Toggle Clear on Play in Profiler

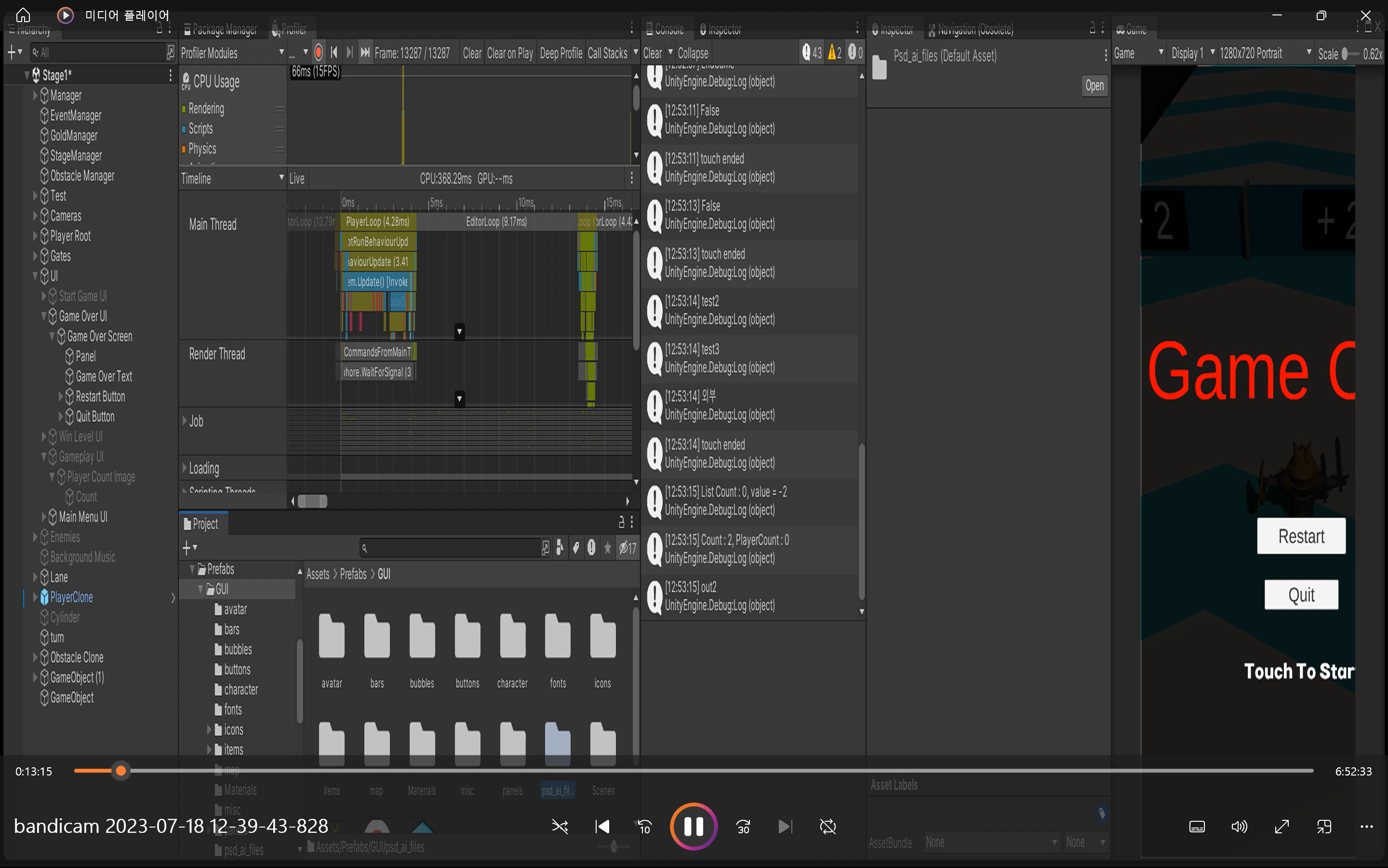pos(510,53)
